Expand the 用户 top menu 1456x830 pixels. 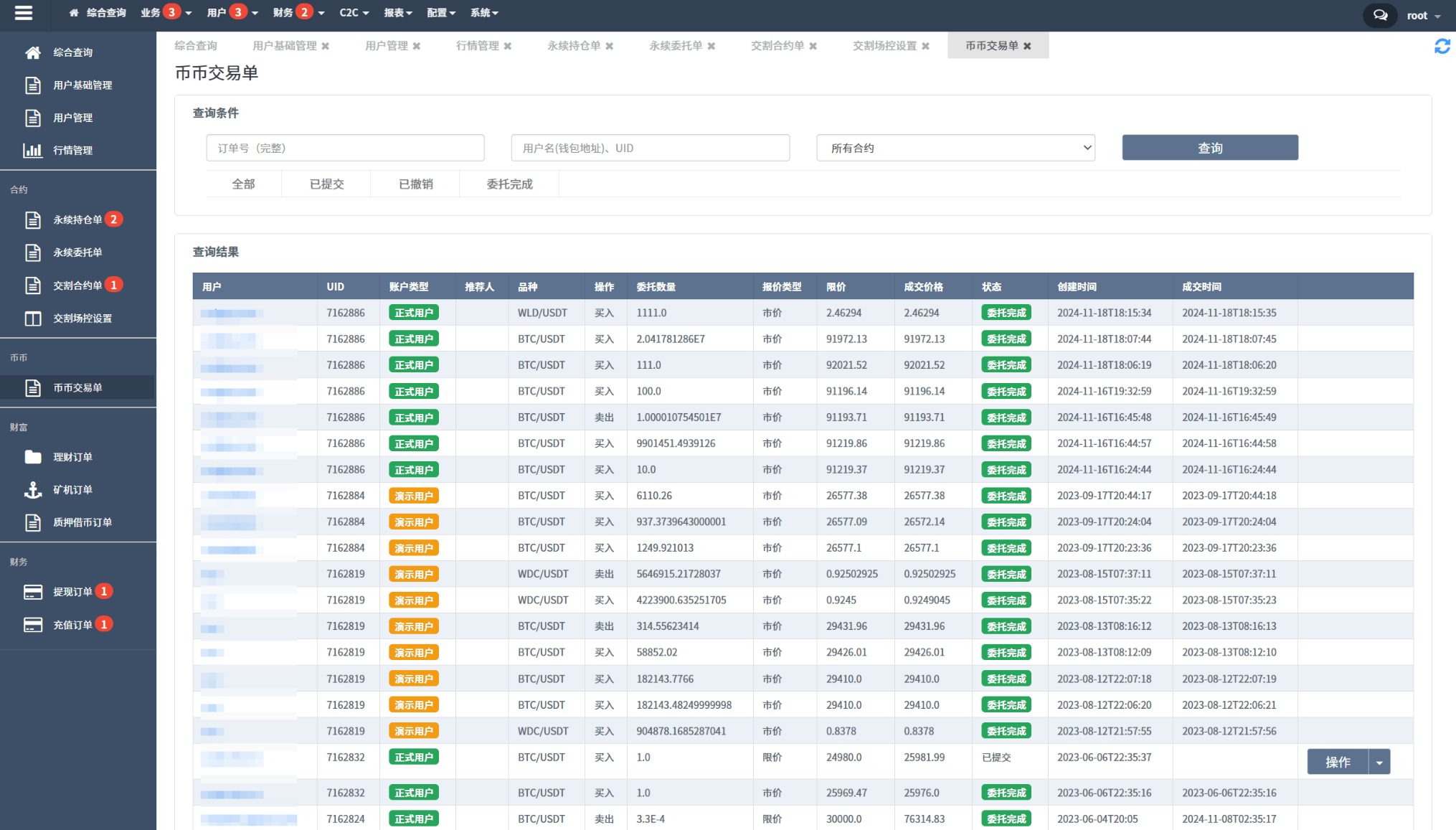point(232,13)
